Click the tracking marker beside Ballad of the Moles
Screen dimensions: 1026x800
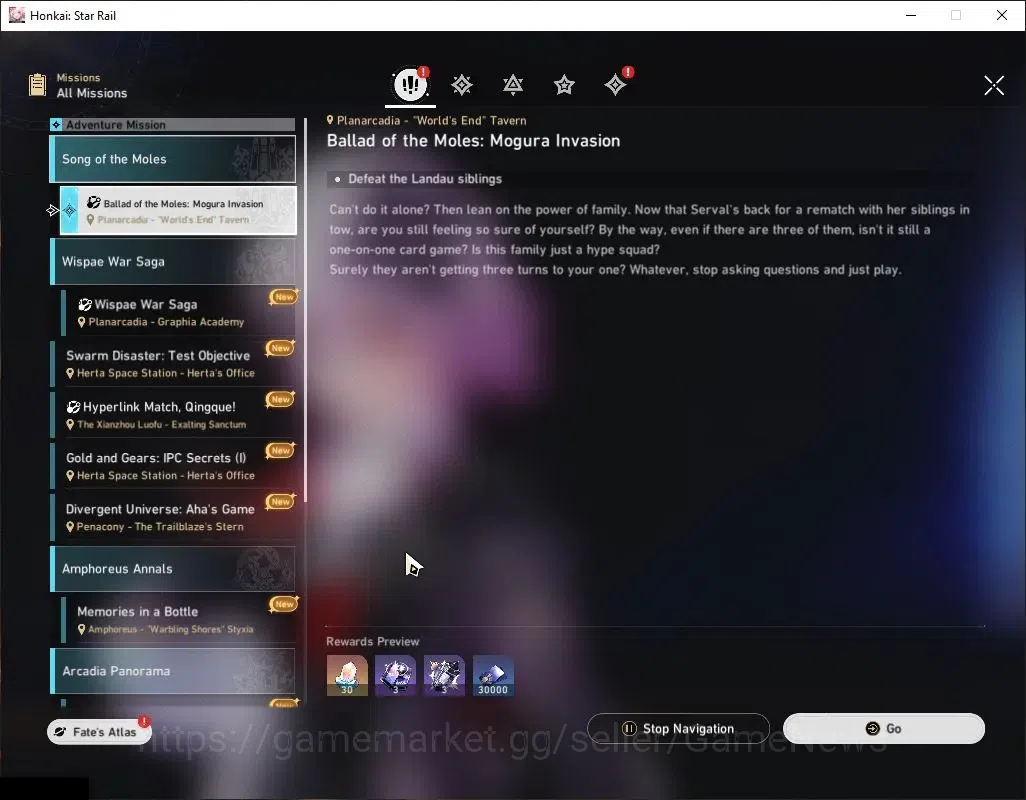pyautogui.click(x=53, y=211)
